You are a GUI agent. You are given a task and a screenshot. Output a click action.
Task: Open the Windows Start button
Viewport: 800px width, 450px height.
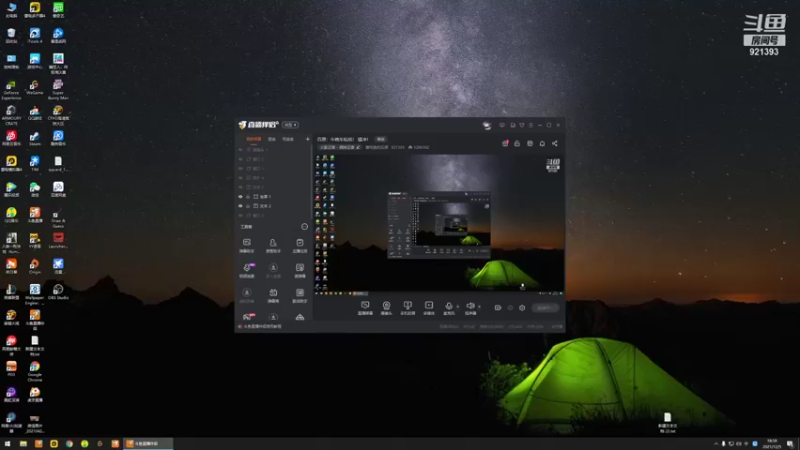pyautogui.click(x=7, y=443)
